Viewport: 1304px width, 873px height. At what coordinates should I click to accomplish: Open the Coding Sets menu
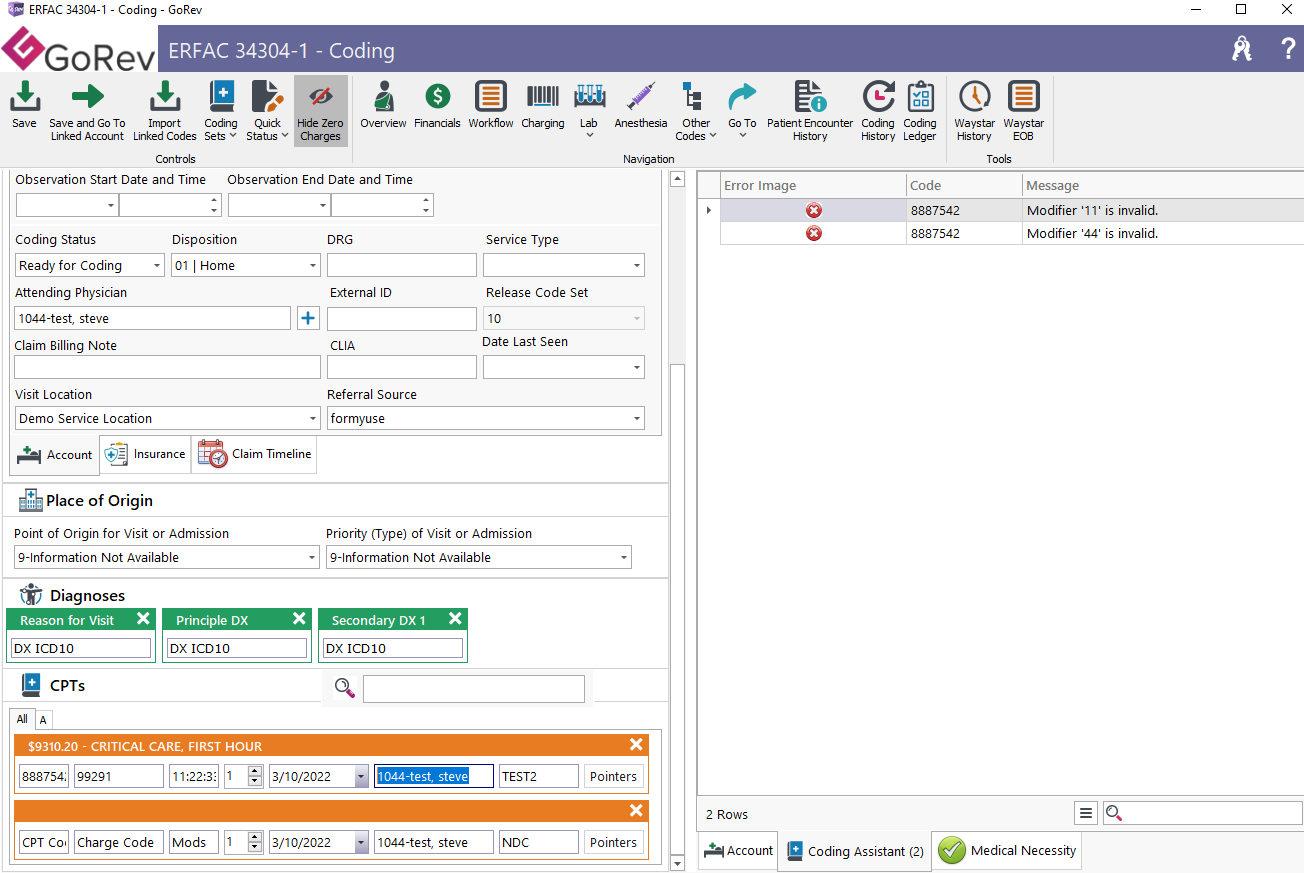coord(221,111)
